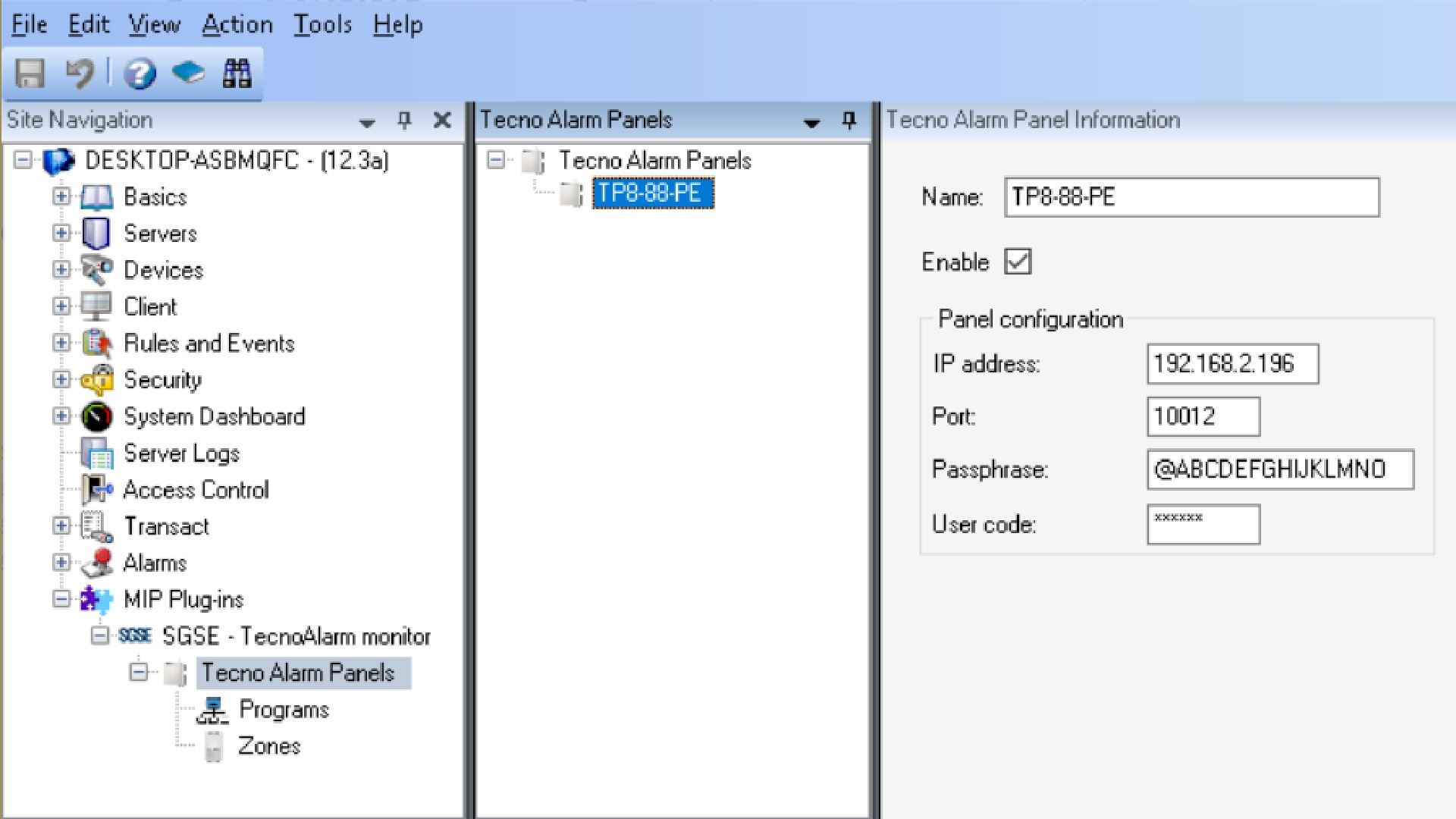
Task: Select the Programs item under MIP Plug-ins
Action: [281, 709]
